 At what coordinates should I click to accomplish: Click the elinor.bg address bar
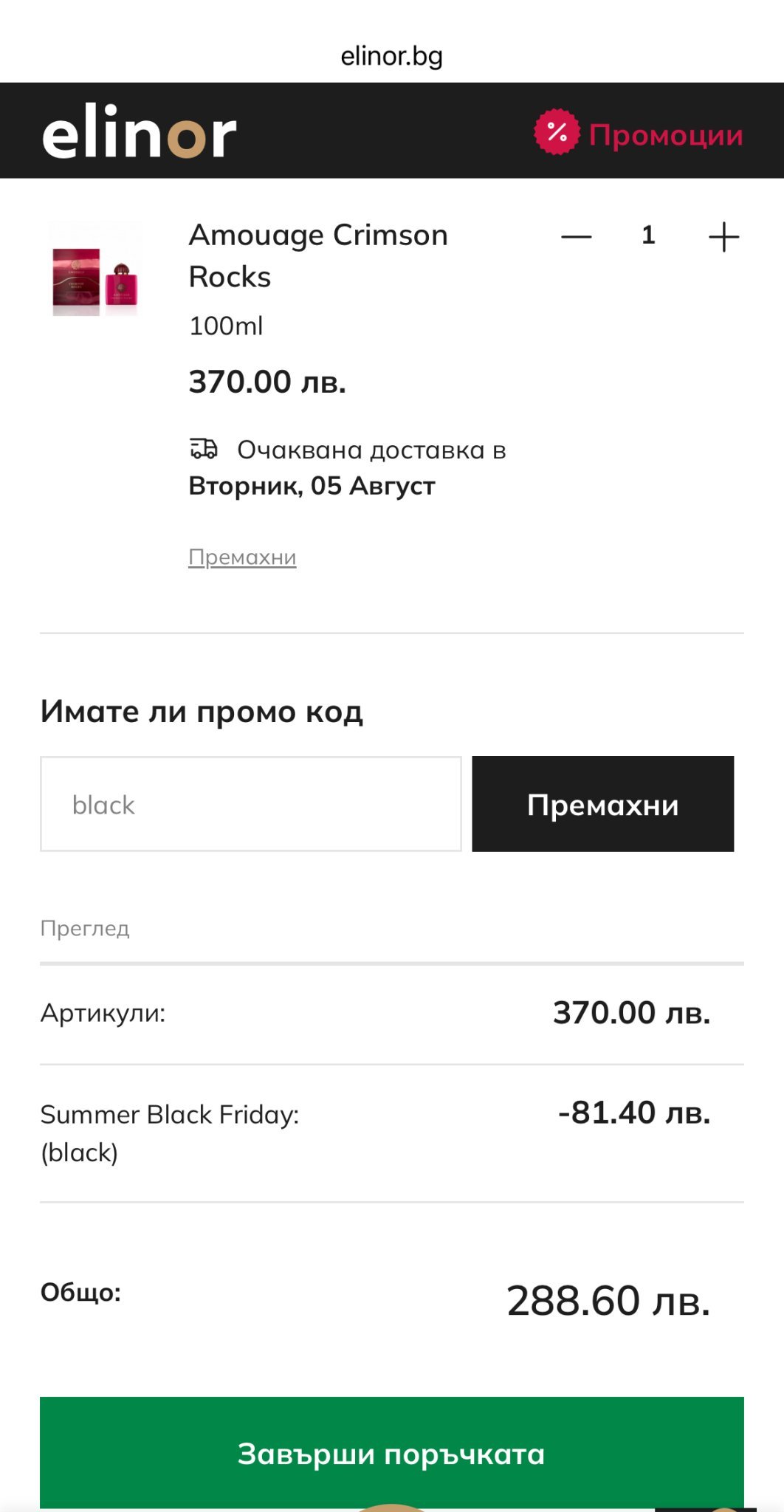coord(391,56)
